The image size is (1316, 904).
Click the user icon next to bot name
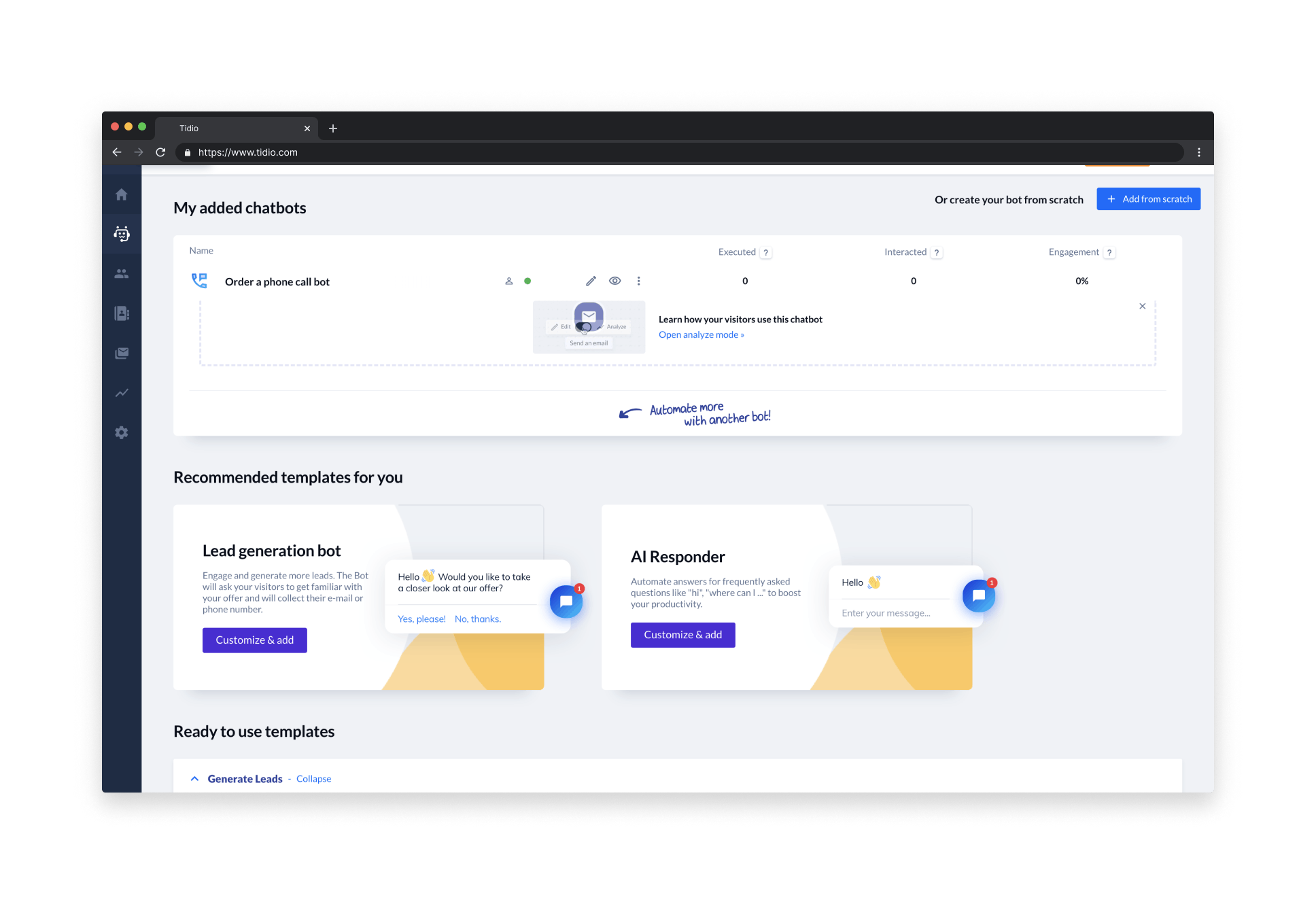click(508, 281)
